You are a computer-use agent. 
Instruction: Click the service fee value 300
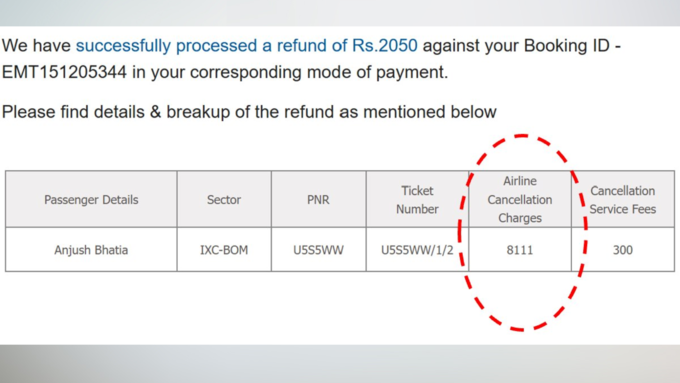coord(623,250)
